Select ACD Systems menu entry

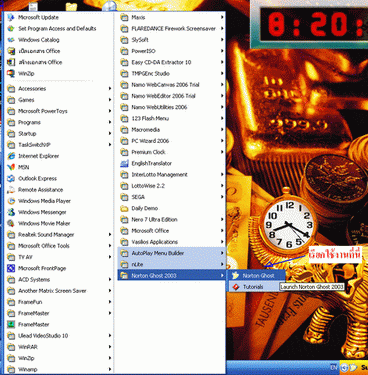pyautogui.click(x=59, y=279)
